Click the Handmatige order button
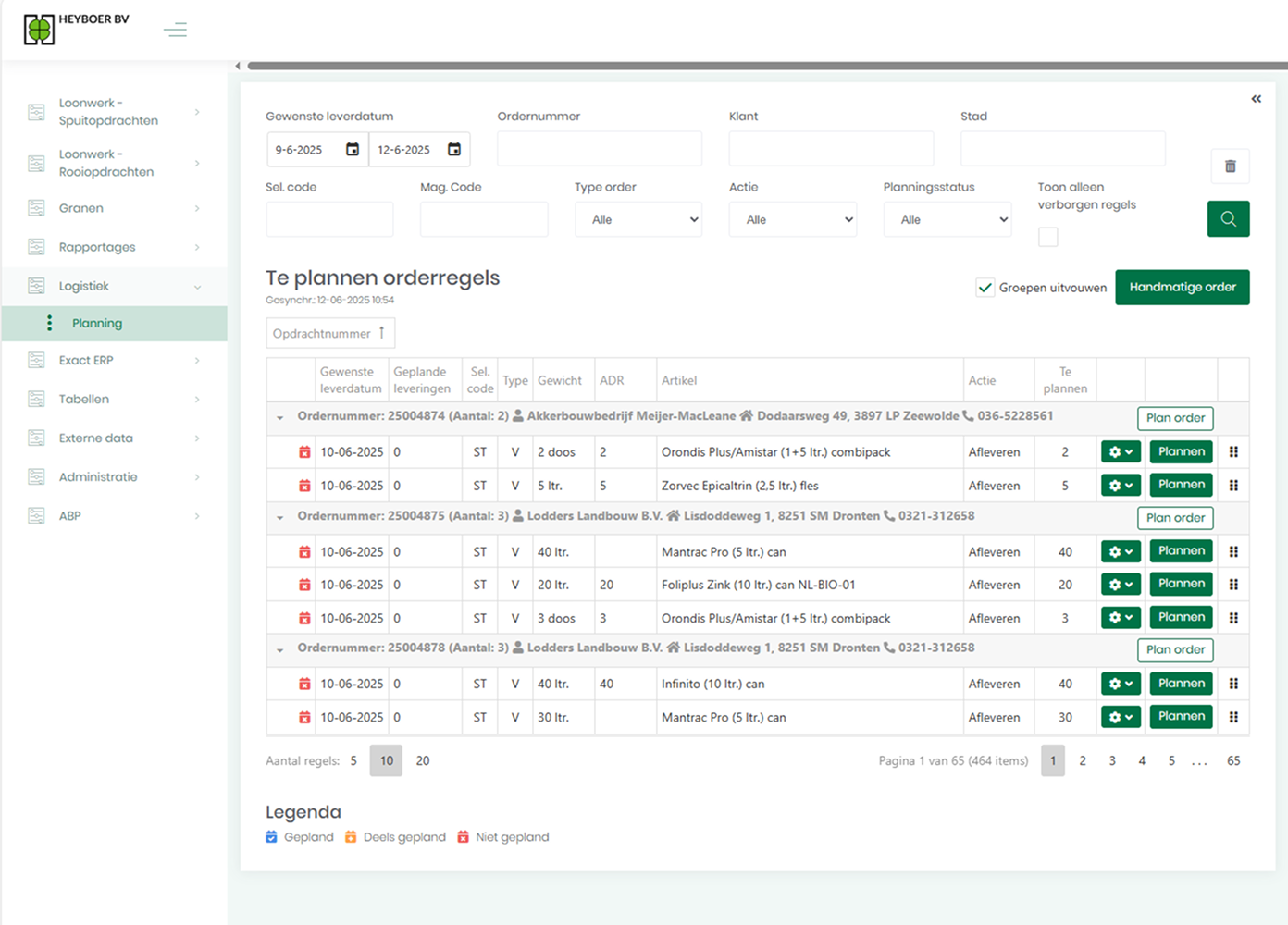1288x925 pixels. [x=1182, y=288]
